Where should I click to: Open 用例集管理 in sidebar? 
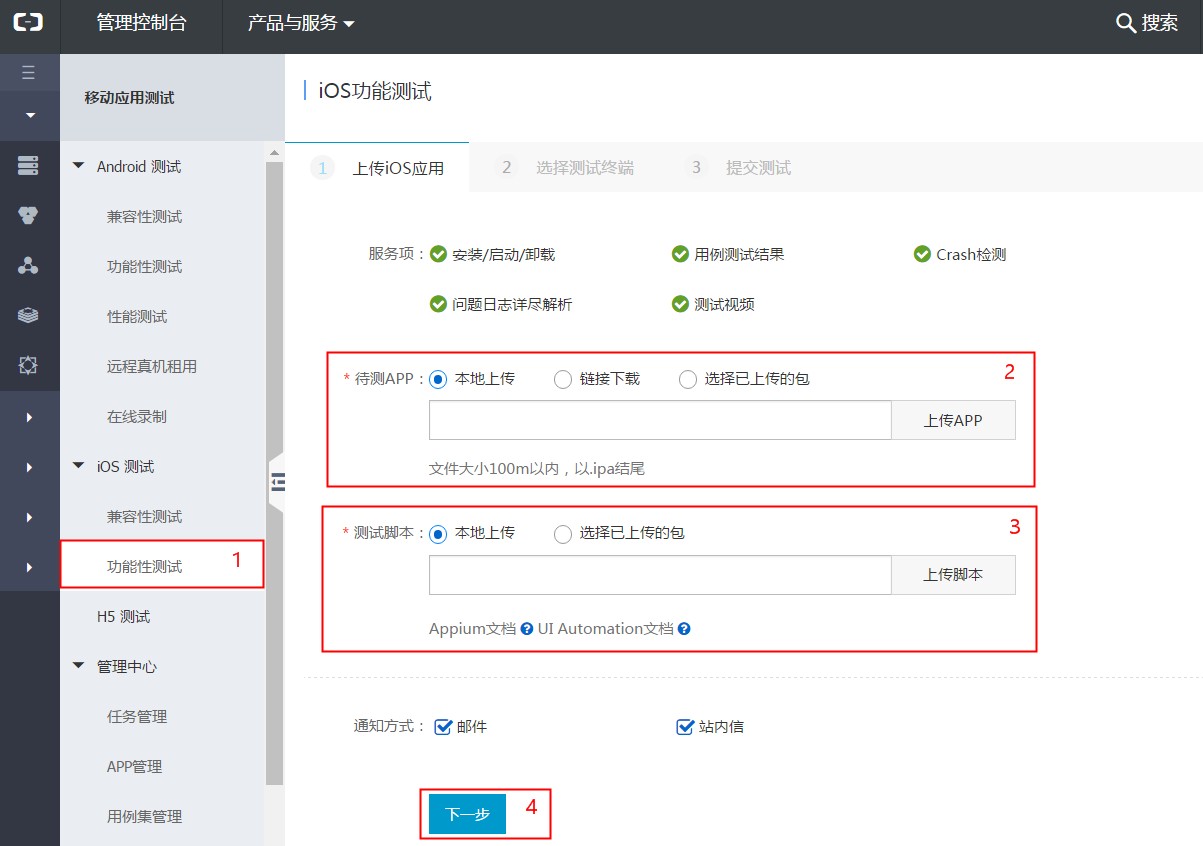(144, 817)
